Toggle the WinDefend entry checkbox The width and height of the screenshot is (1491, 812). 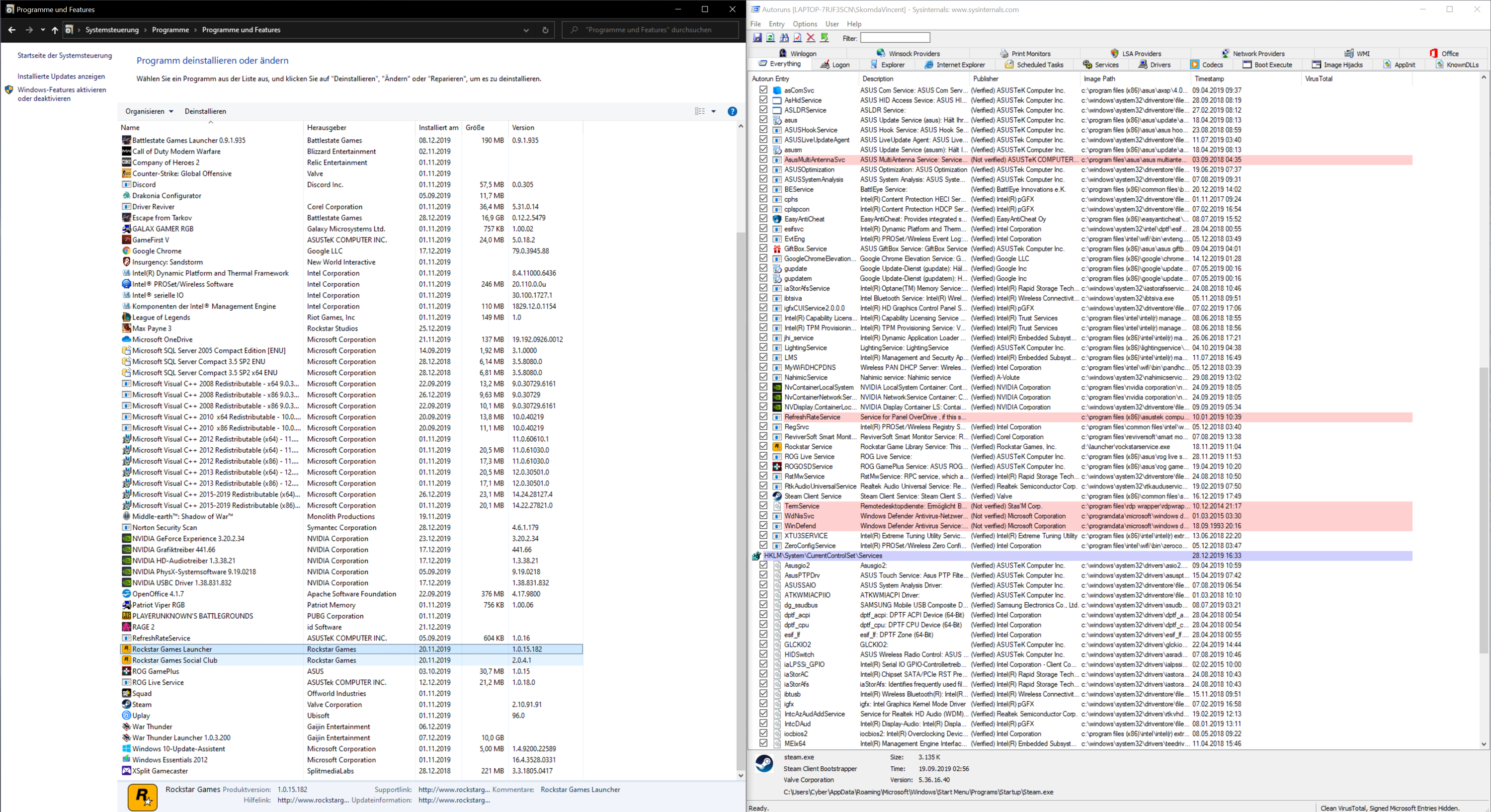763,525
